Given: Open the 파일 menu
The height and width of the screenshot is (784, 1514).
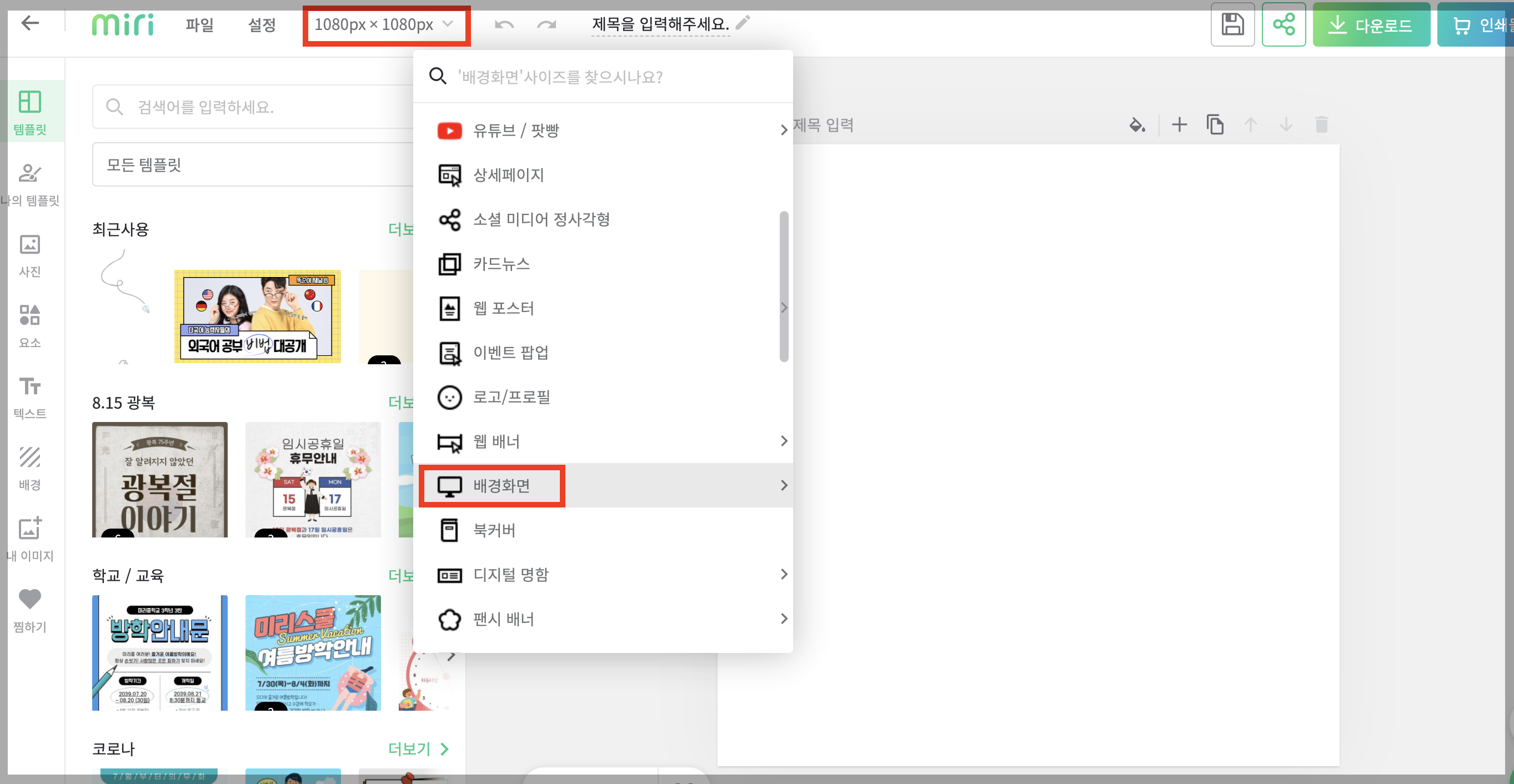Looking at the screenshot, I should (x=199, y=24).
